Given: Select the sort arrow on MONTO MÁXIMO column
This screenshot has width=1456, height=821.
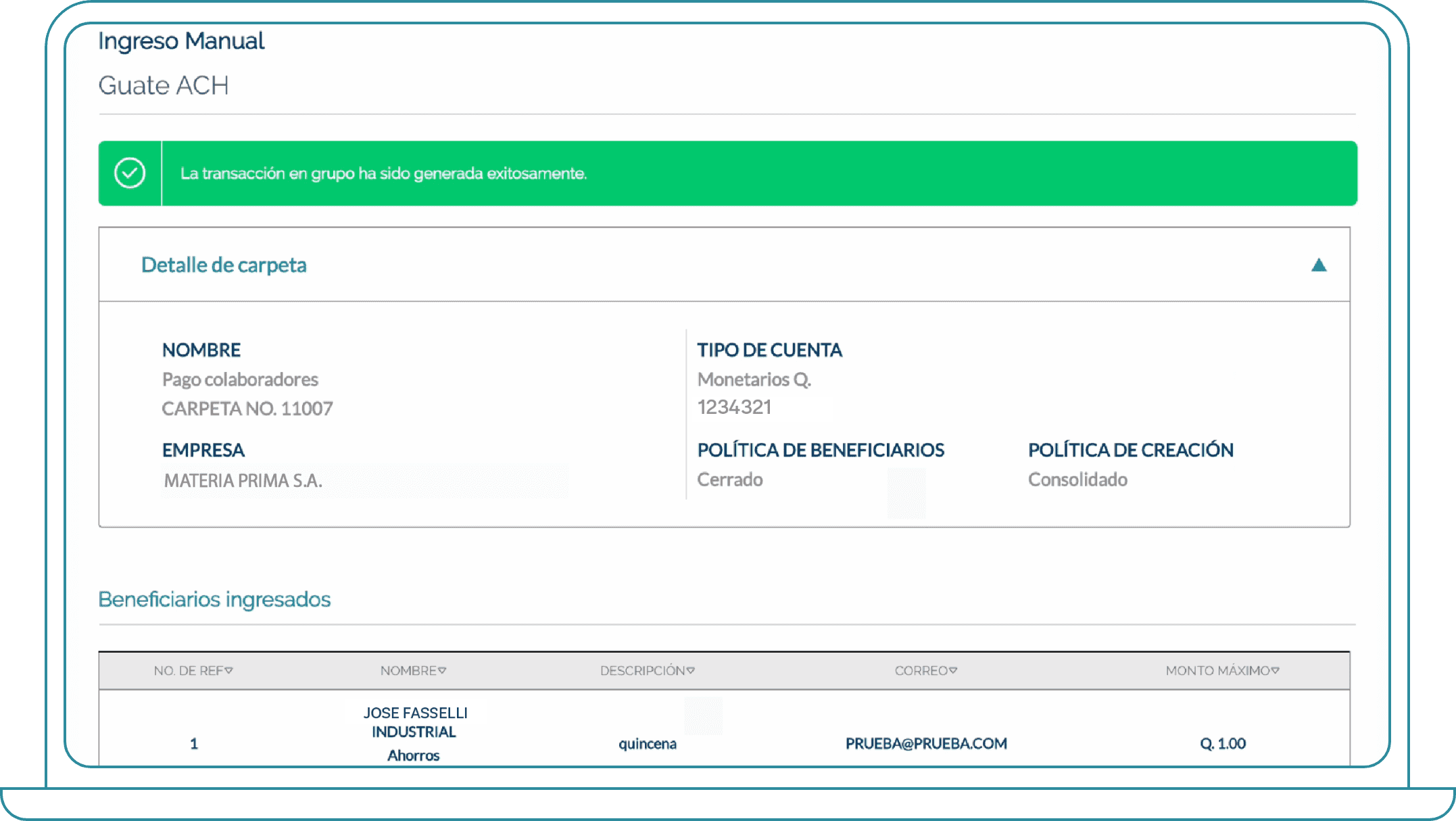Looking at the screenshot, I should pyautogui.click(x=1276, y=671).
